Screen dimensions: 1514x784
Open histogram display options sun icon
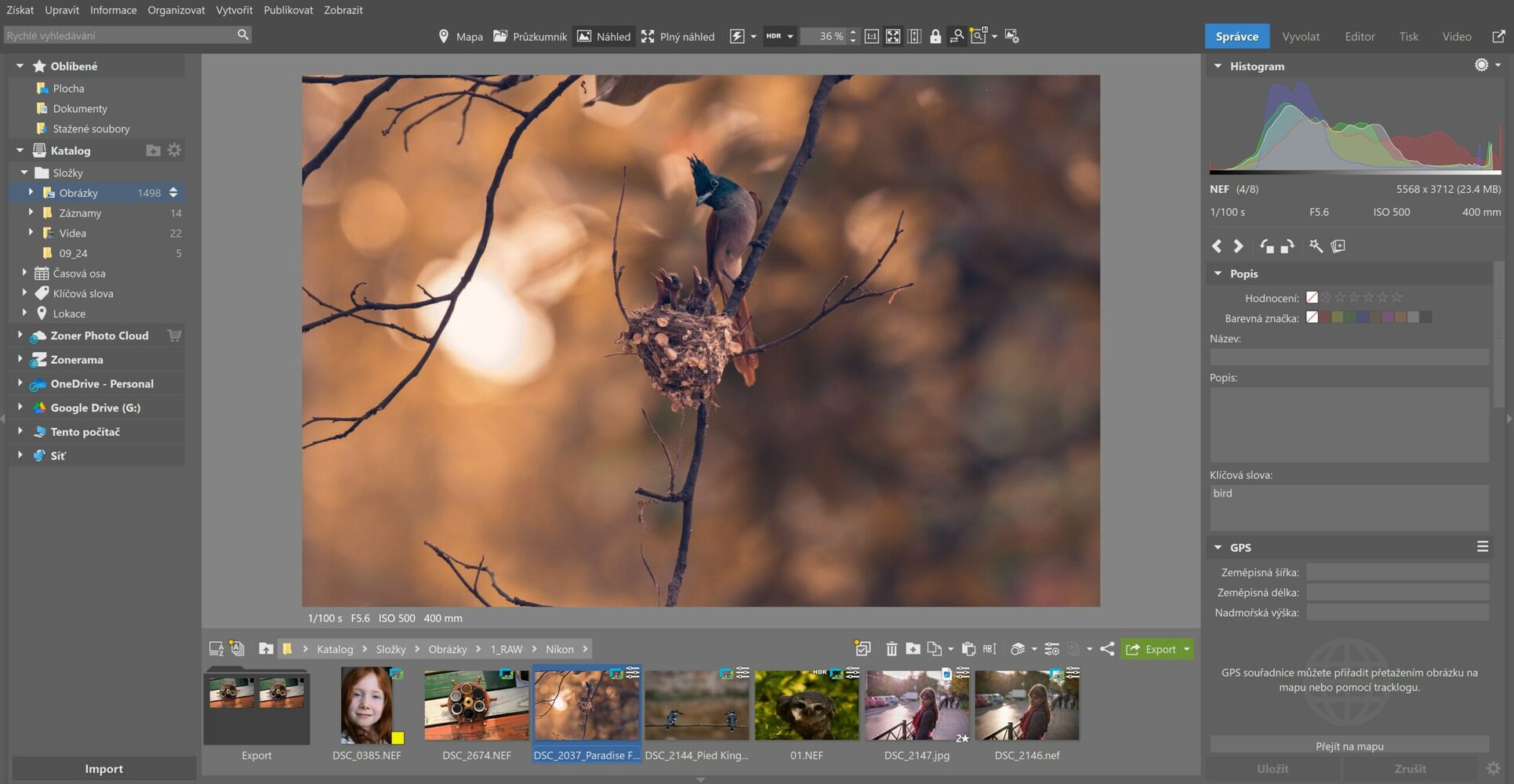[x=1481, y=65]
